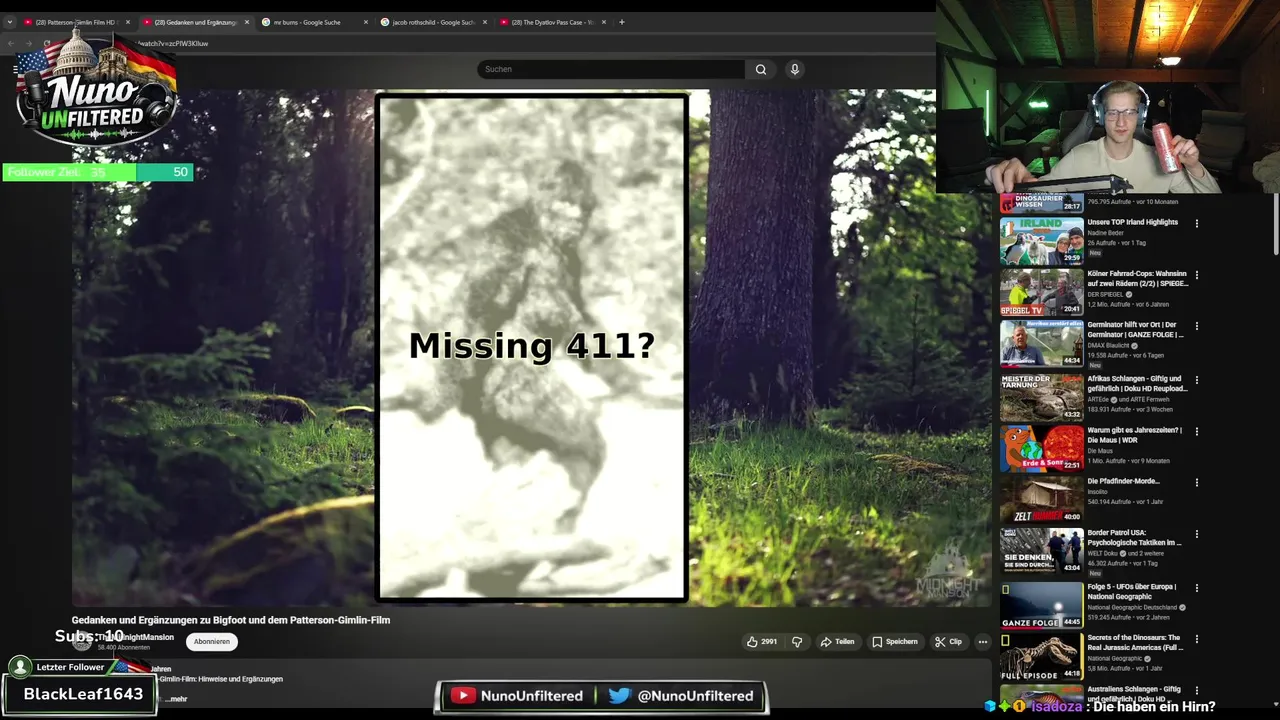Viewport: 1280px width, 720px height.
Task: Click 'Secrets of the Dinosaurs' title link
Action: click(1136, 642)
